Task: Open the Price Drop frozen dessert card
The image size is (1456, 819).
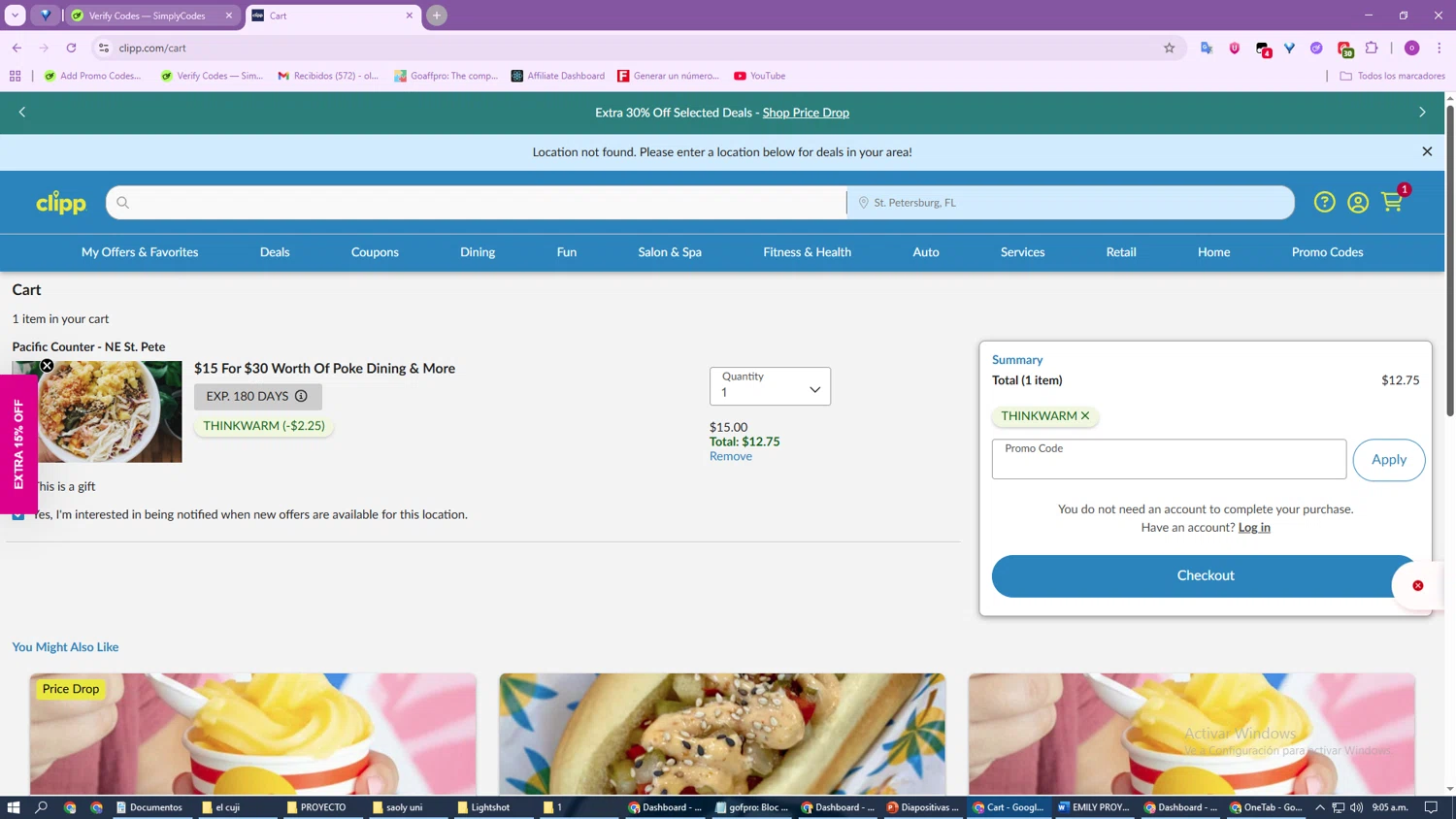Action: [x=253, y=734]
